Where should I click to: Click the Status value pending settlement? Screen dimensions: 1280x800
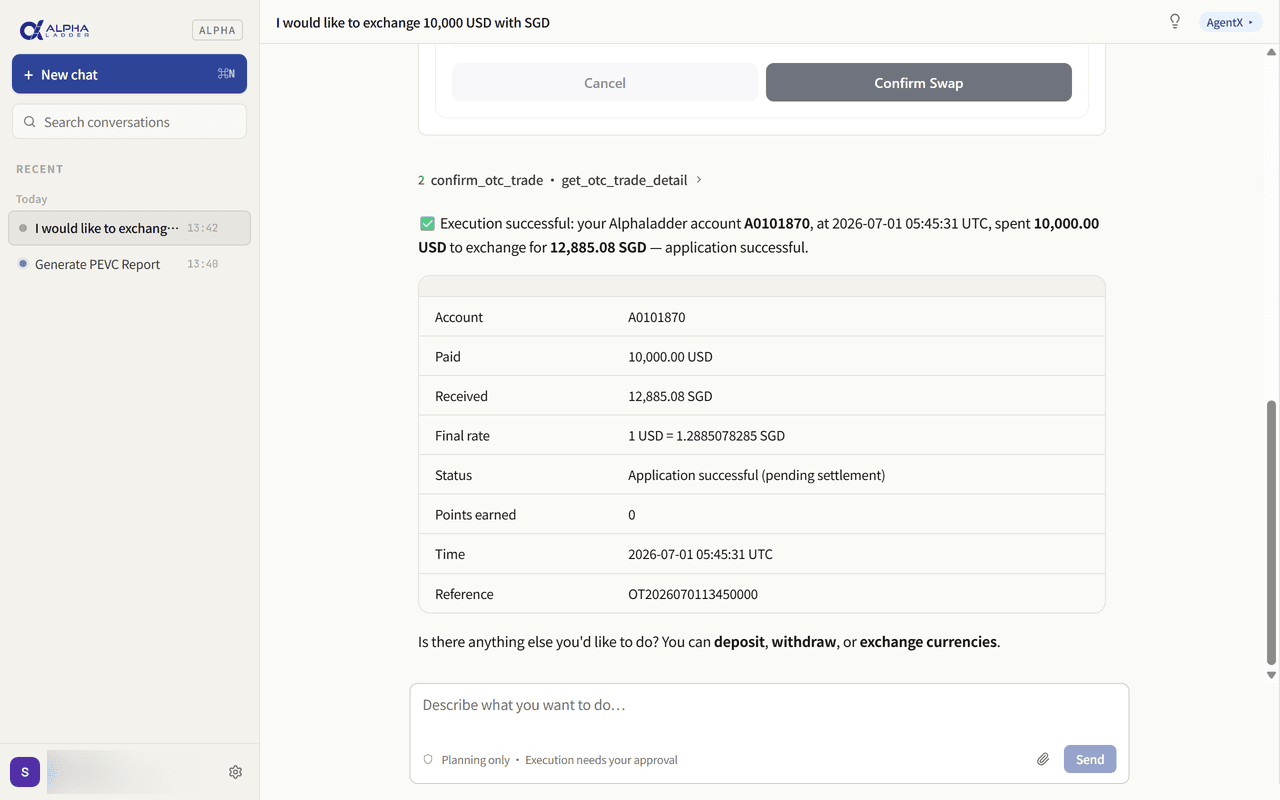click(x=756, y=475)
